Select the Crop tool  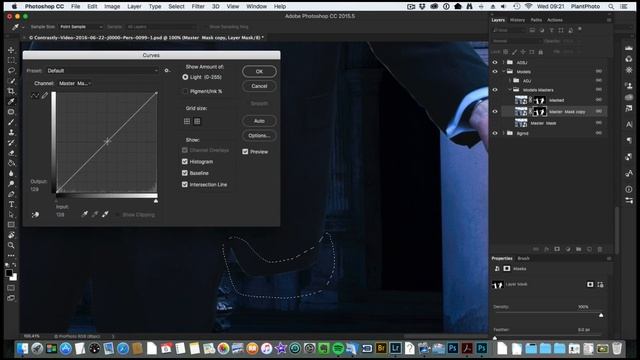coord(11,91)
